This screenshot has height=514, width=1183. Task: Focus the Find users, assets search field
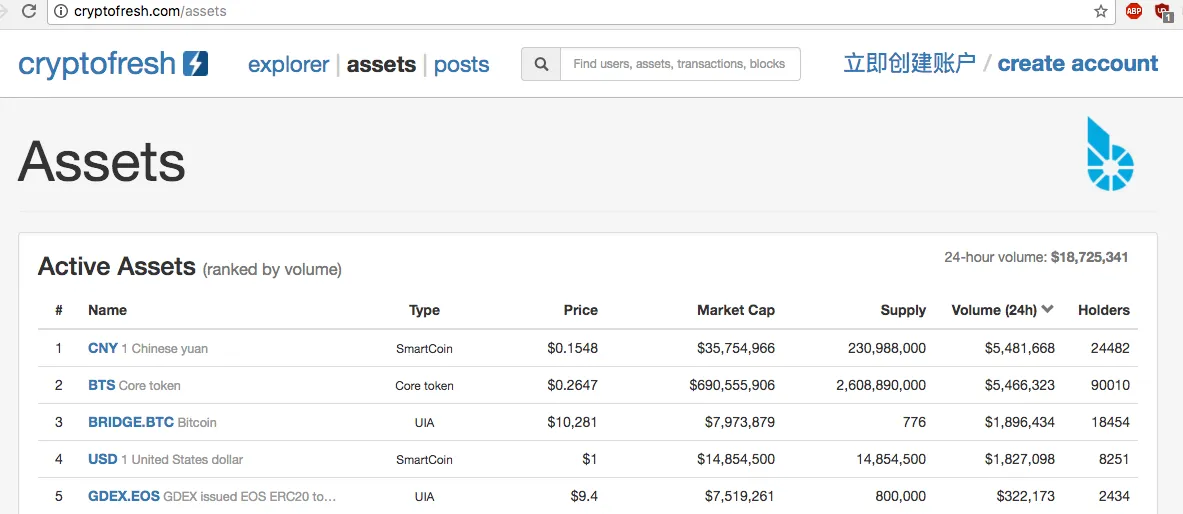tap(680, 64)
